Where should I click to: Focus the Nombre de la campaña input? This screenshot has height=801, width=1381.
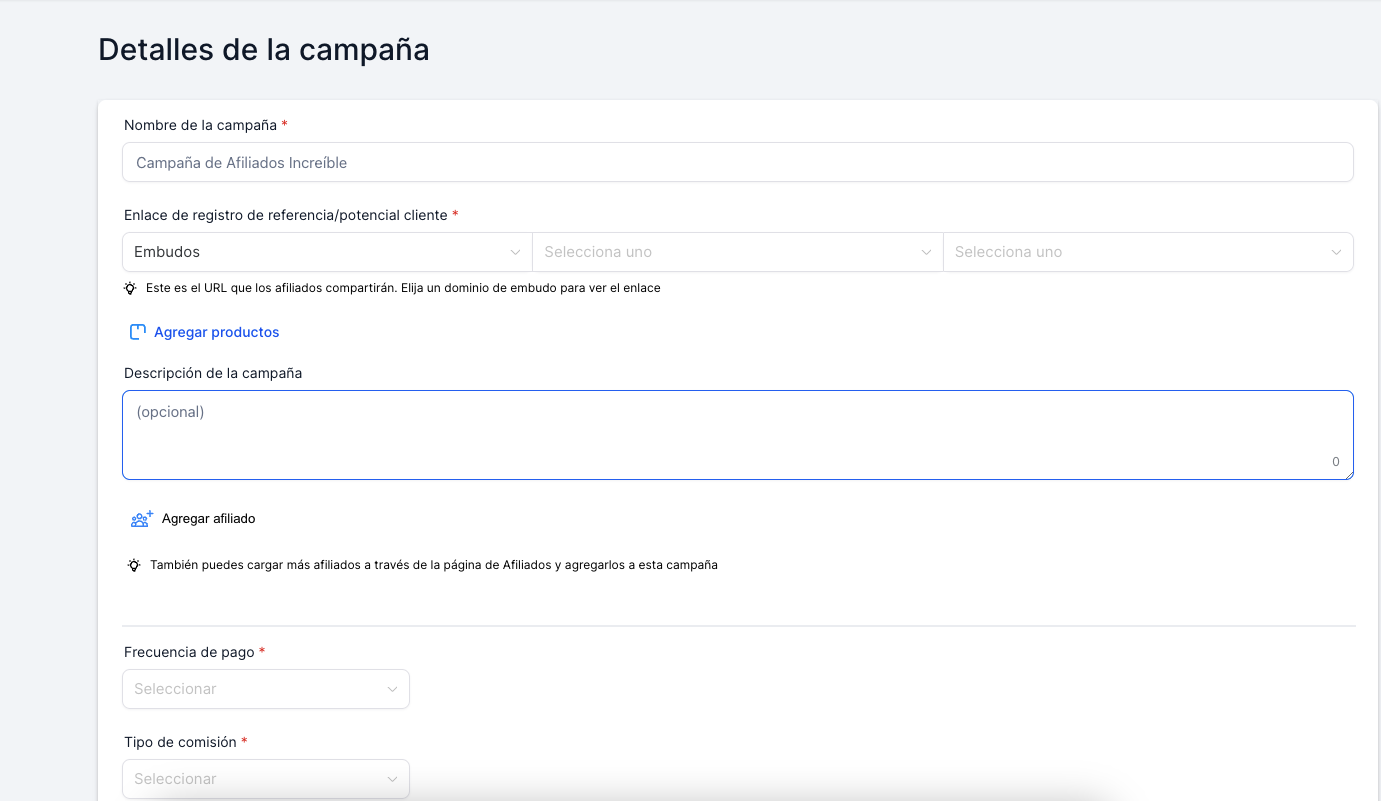pyautogui.click(x=737, y=162)
